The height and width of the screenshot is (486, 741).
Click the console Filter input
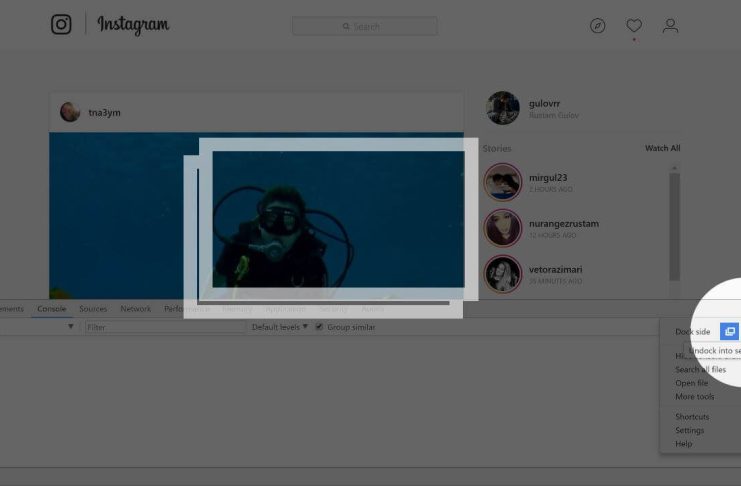coord(165,327)
